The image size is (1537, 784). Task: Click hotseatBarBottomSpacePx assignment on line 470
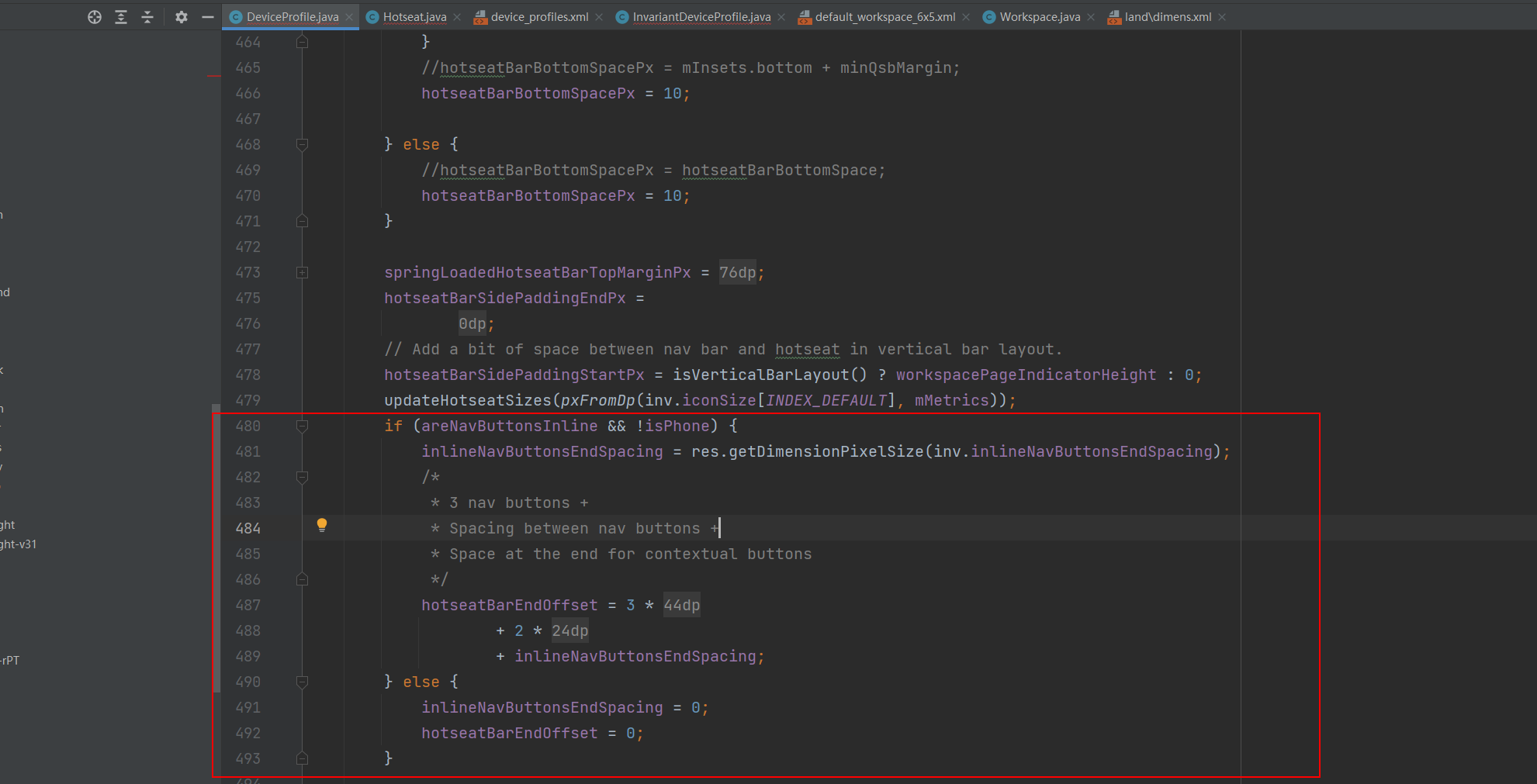click(x=528, y=195)
